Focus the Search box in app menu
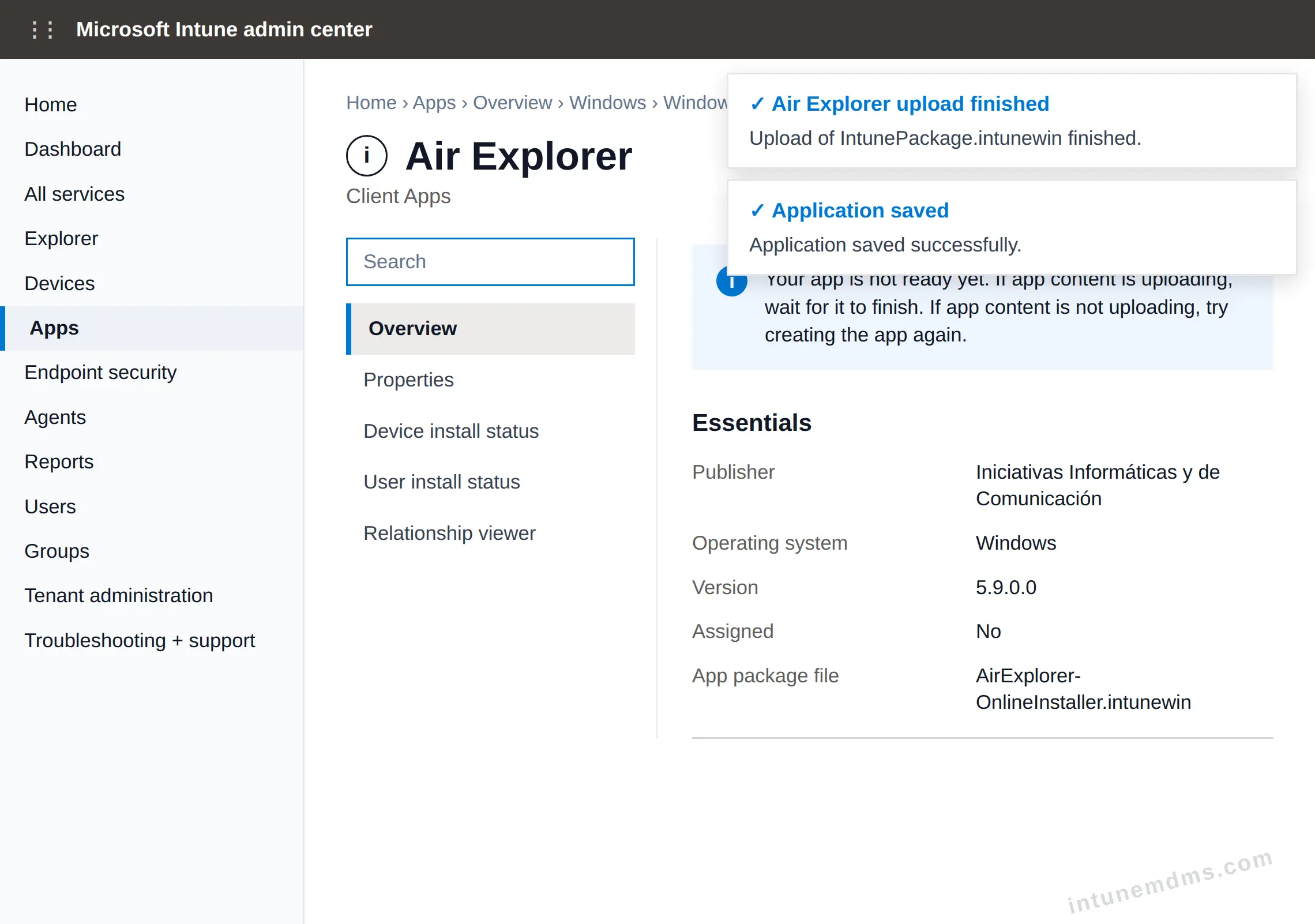Screen dimensions: 1315x924 pos(490,262)
